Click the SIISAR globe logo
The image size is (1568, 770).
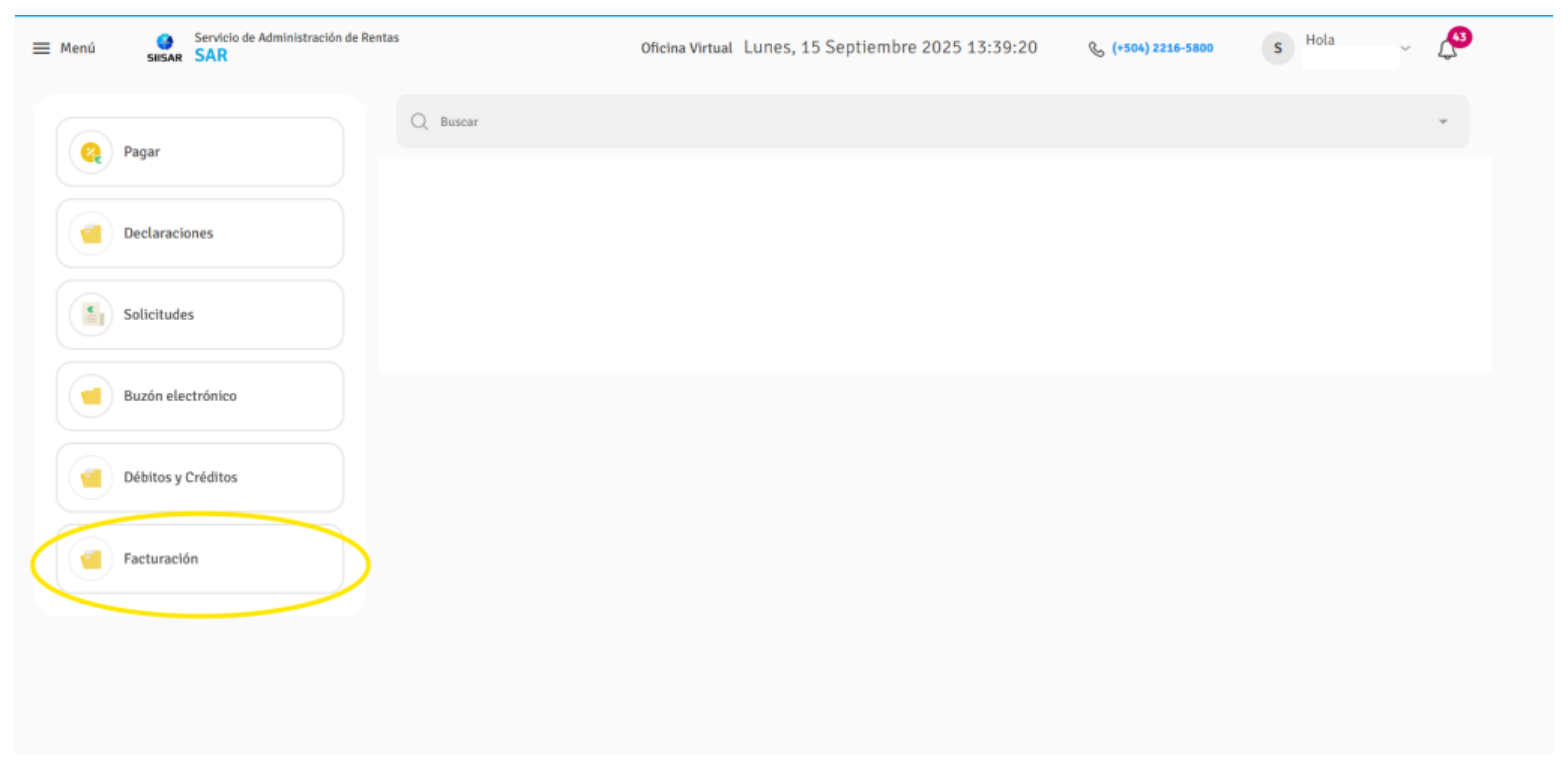[164, 48]
